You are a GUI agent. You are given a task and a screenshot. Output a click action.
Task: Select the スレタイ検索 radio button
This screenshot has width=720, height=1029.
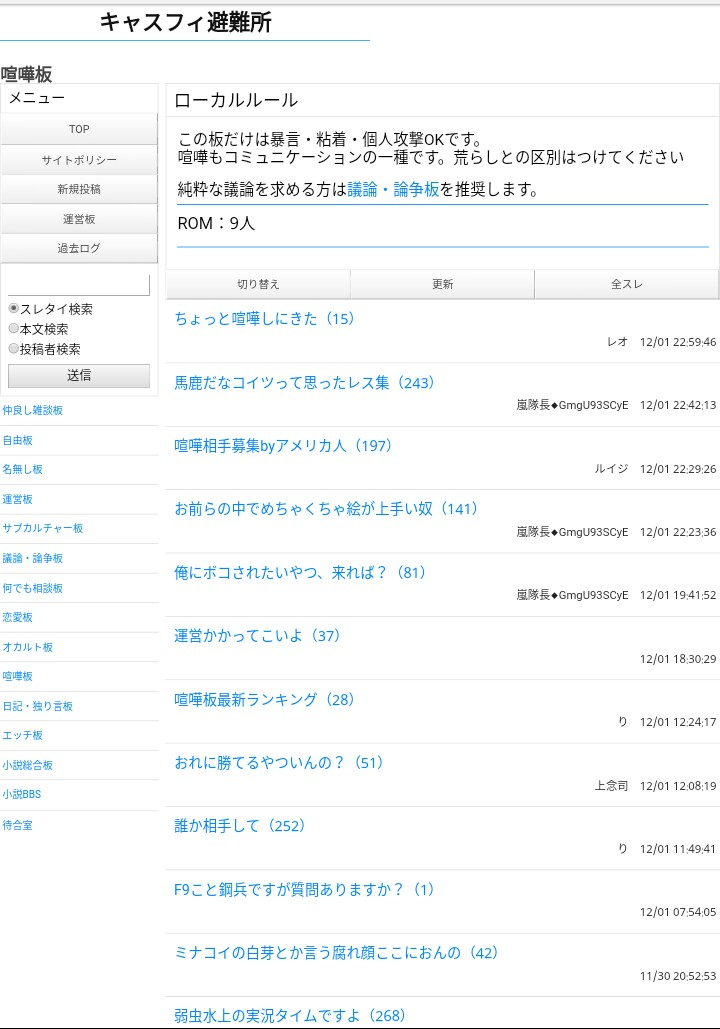pos(14,309)
